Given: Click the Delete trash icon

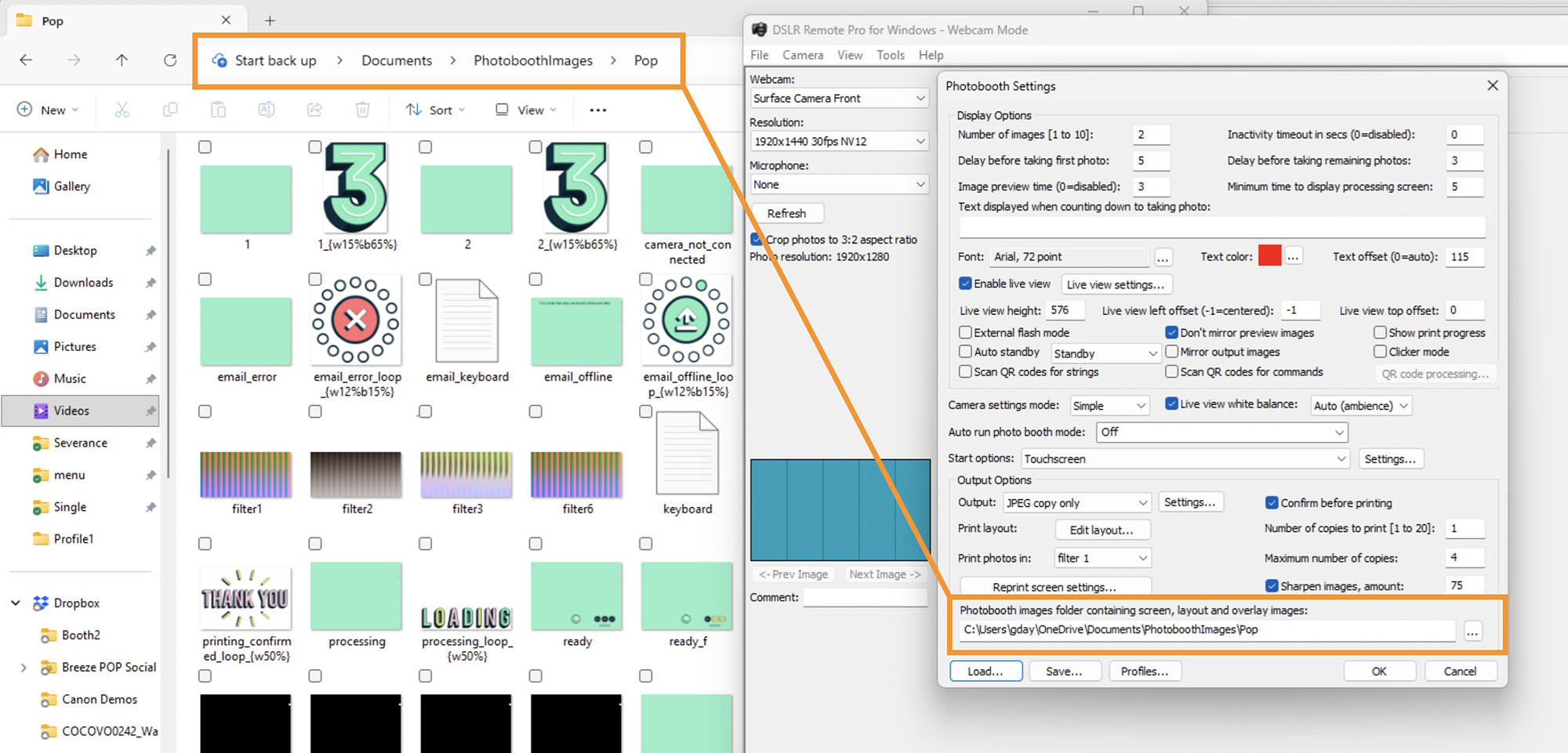Looking at the screenshot, I should click(x=362, y=110).
